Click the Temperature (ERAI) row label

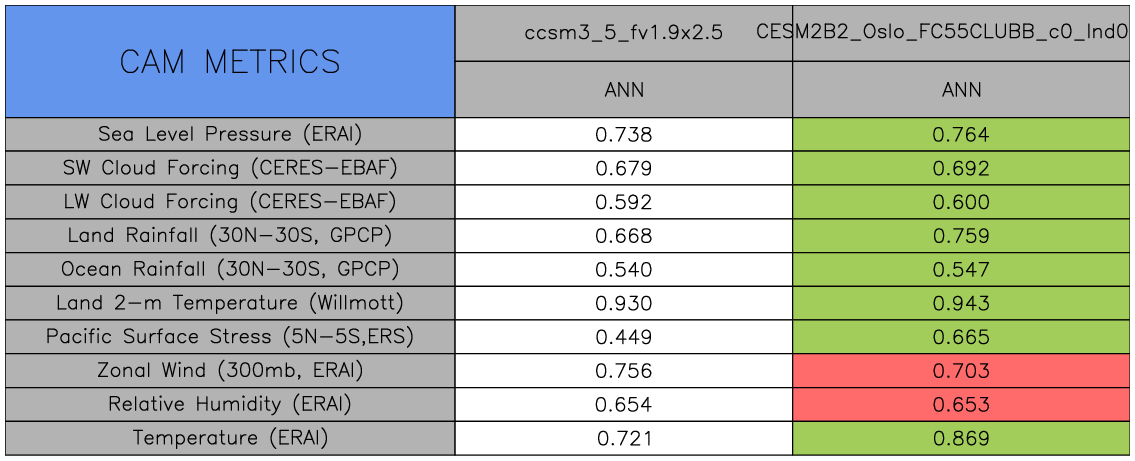click(230, 438)
